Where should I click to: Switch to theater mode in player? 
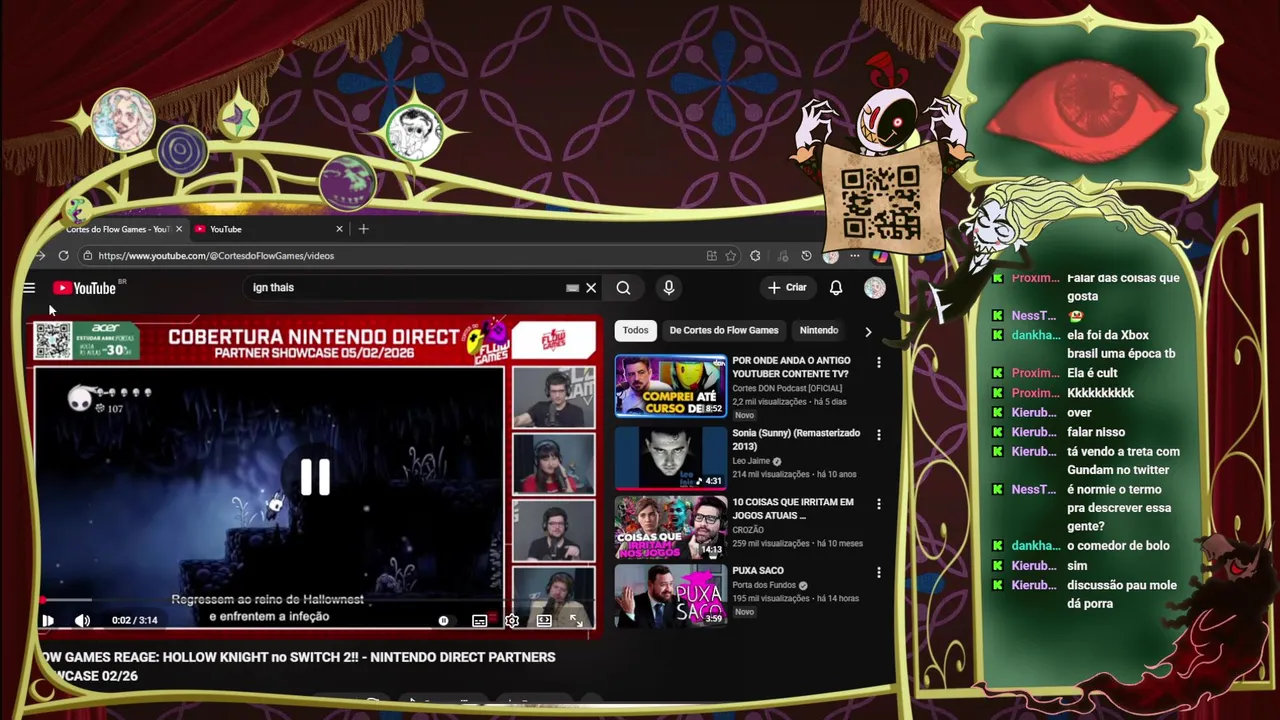(x=544, y=621)
